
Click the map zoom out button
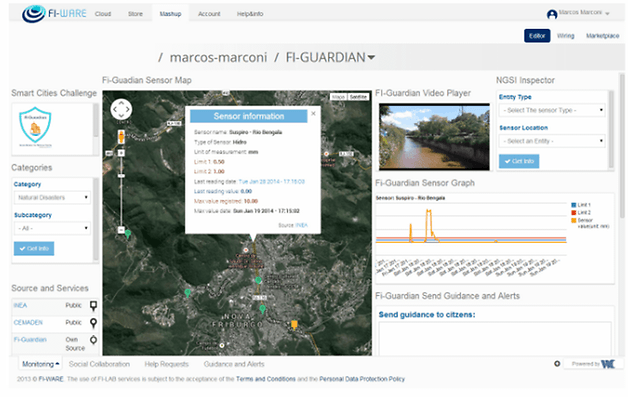[x=121, y=230]
